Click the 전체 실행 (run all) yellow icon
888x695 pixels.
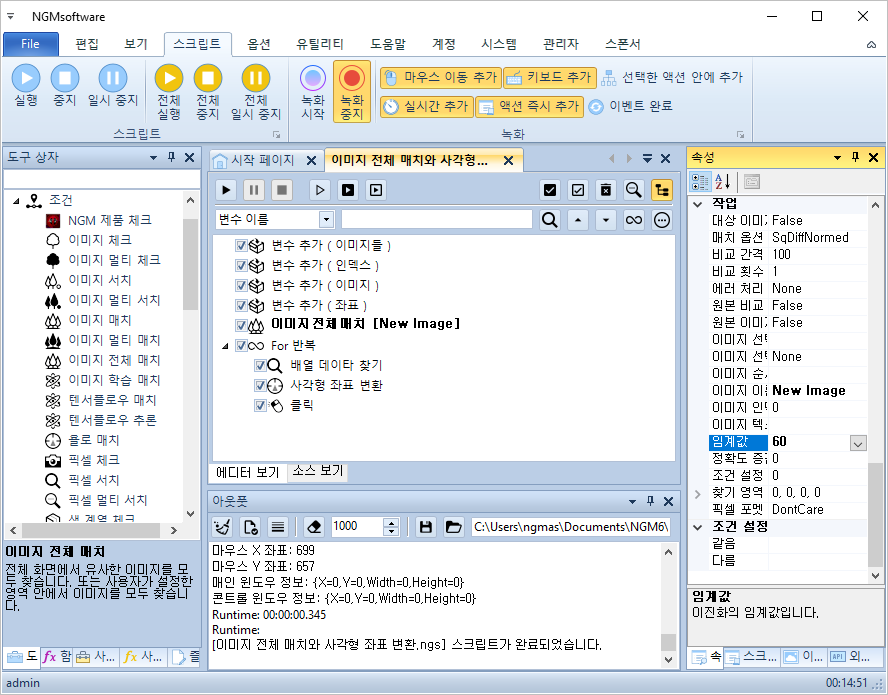(169, 78)
